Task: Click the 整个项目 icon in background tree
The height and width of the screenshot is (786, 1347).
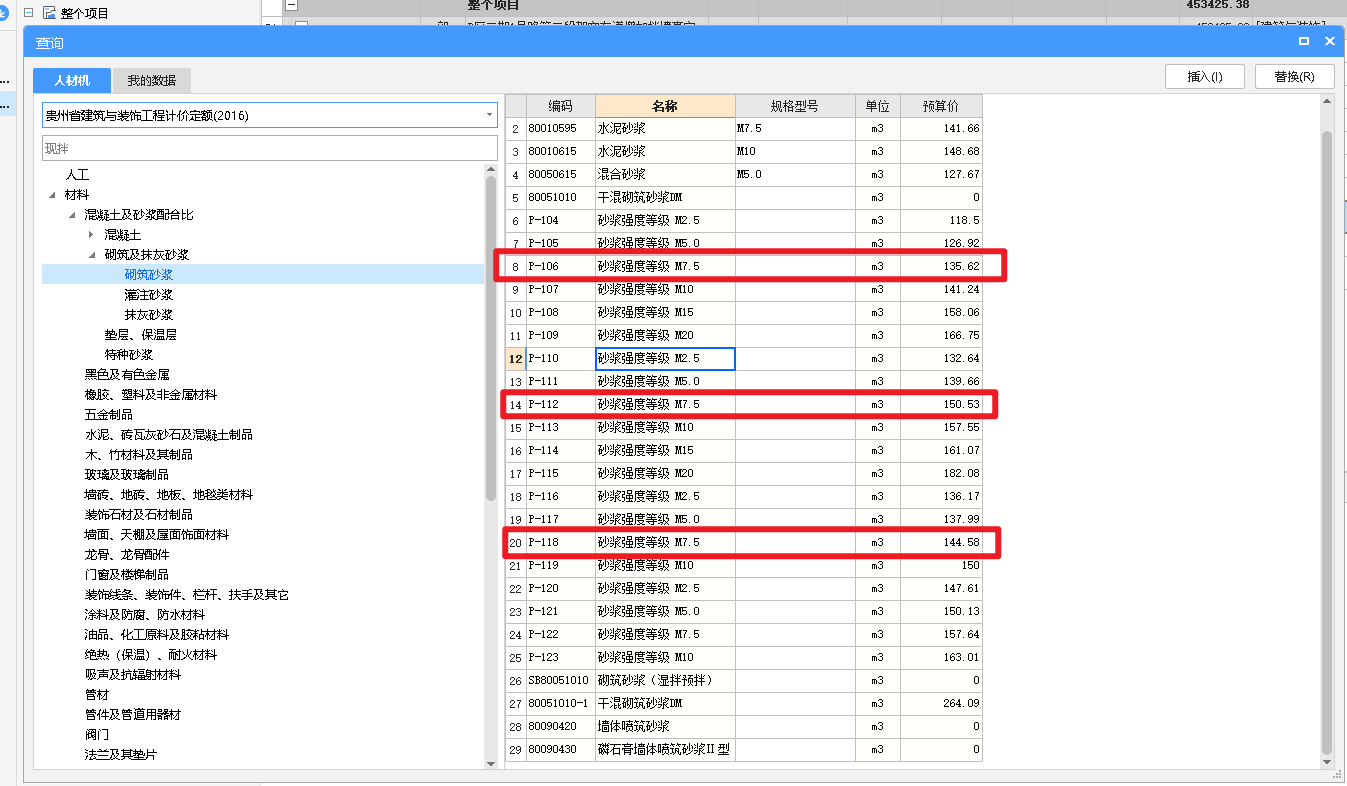Action: pyautogui.click(x=49, y=13)
